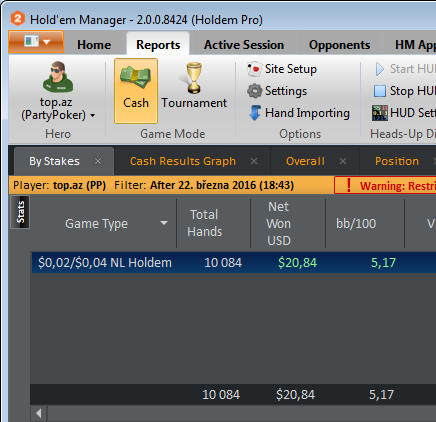Switch to the Overall report tab
The height and width of the screenshot is (422, 436).
(x=305, y=161)
